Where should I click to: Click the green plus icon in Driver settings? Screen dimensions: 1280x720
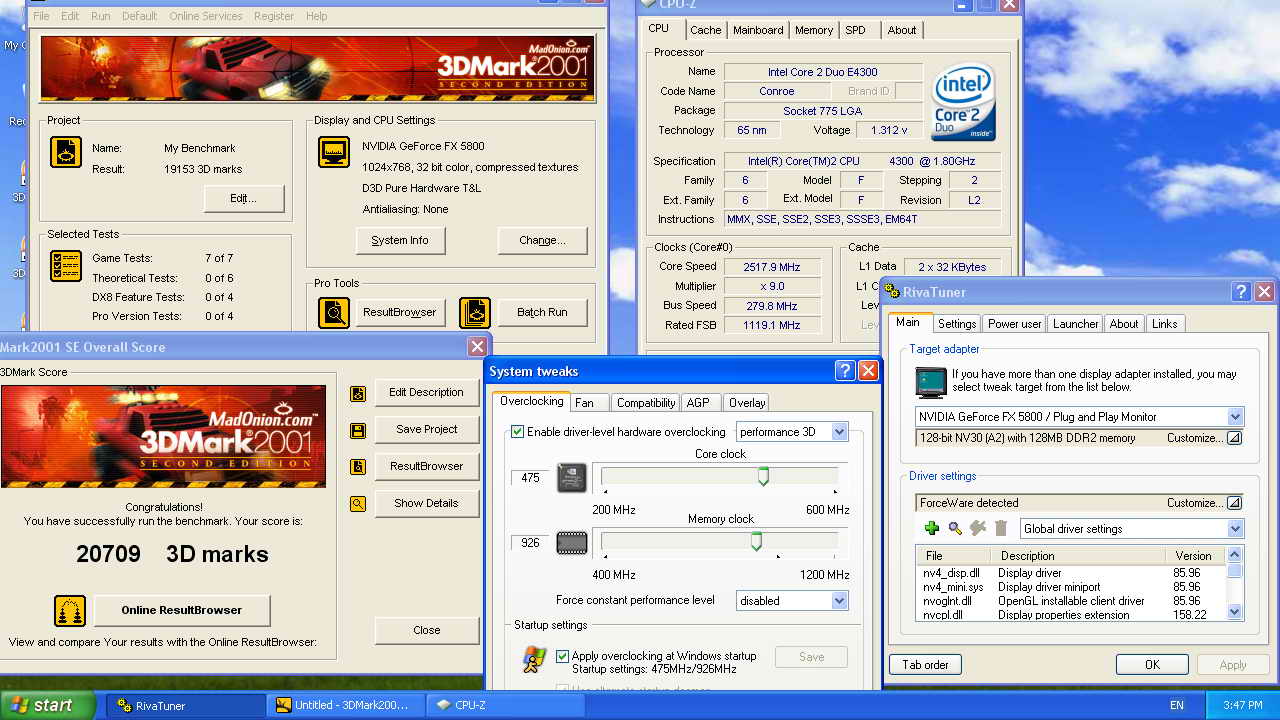931,528
